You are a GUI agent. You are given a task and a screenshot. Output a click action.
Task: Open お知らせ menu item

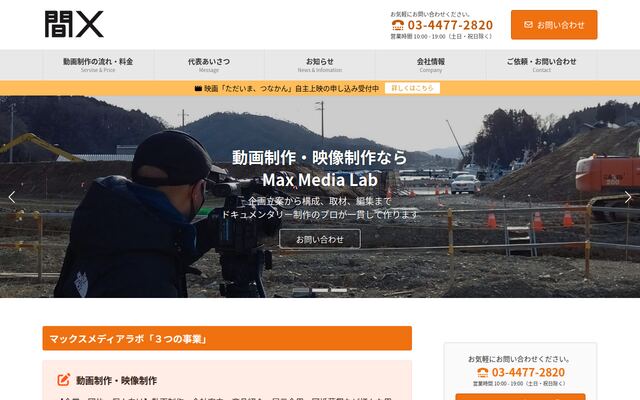click(x=320, y=65)
